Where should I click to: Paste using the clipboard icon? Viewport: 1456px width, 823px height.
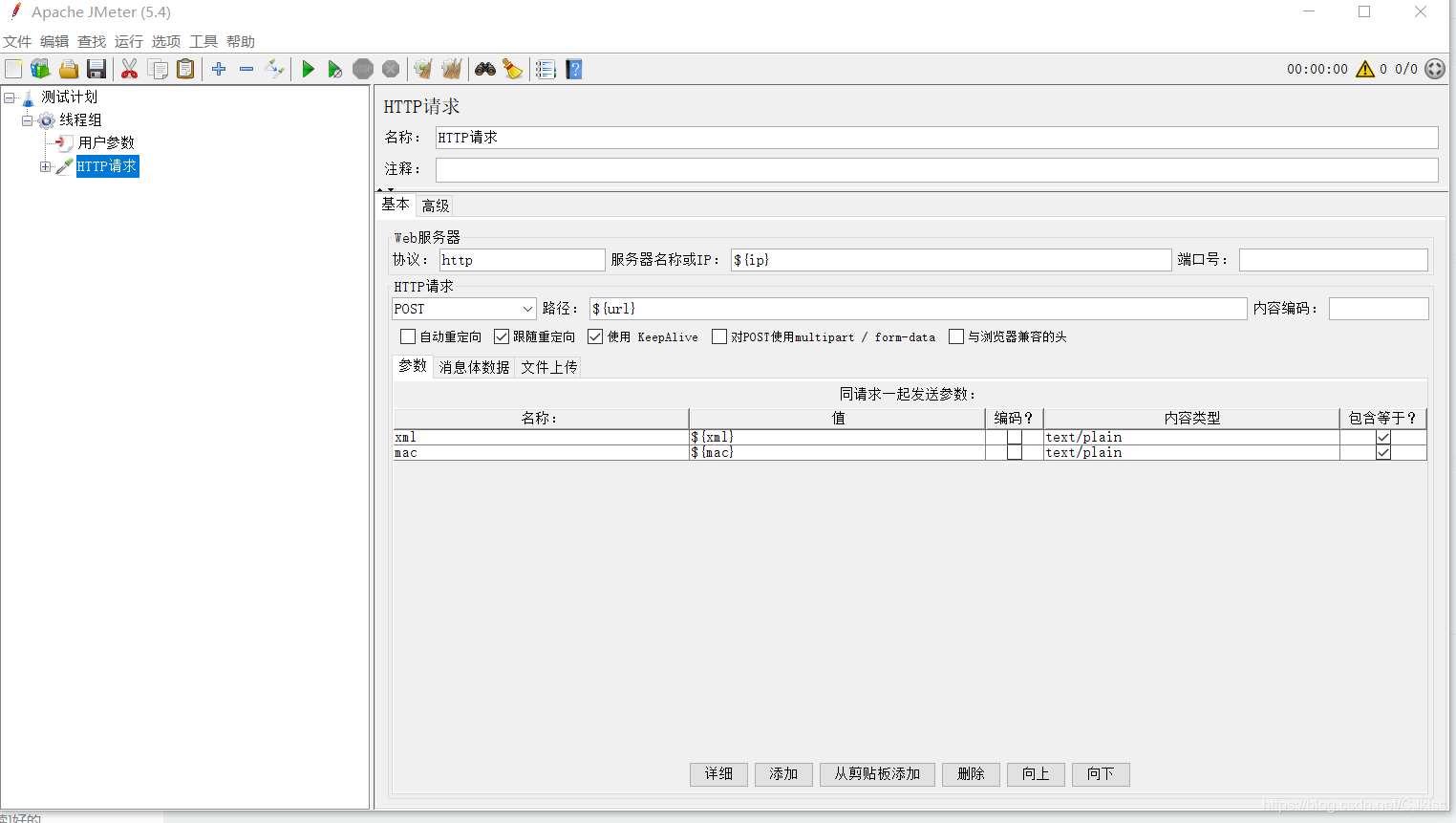click(185, 69)
